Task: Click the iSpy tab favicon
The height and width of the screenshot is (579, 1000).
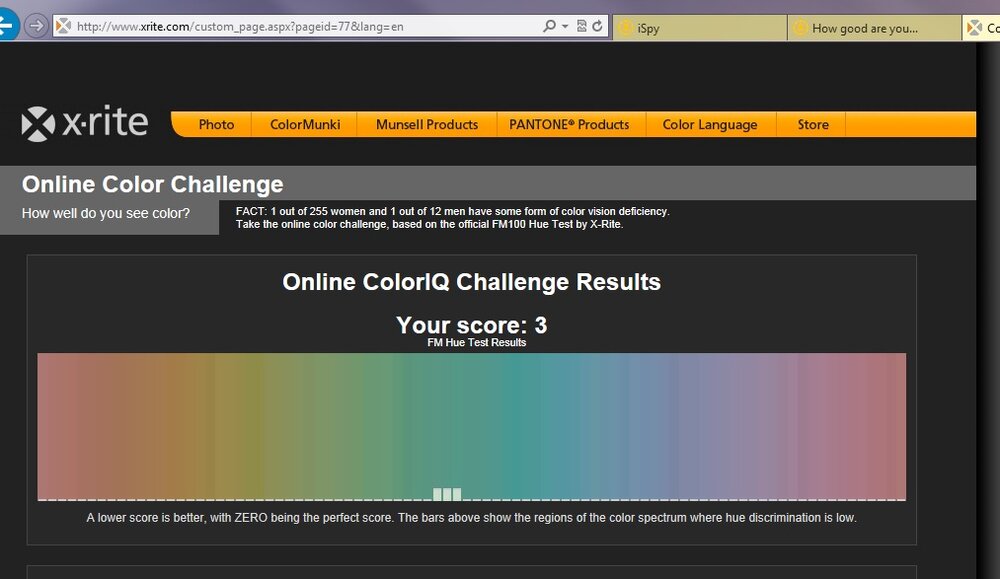Action: point(626,27)
